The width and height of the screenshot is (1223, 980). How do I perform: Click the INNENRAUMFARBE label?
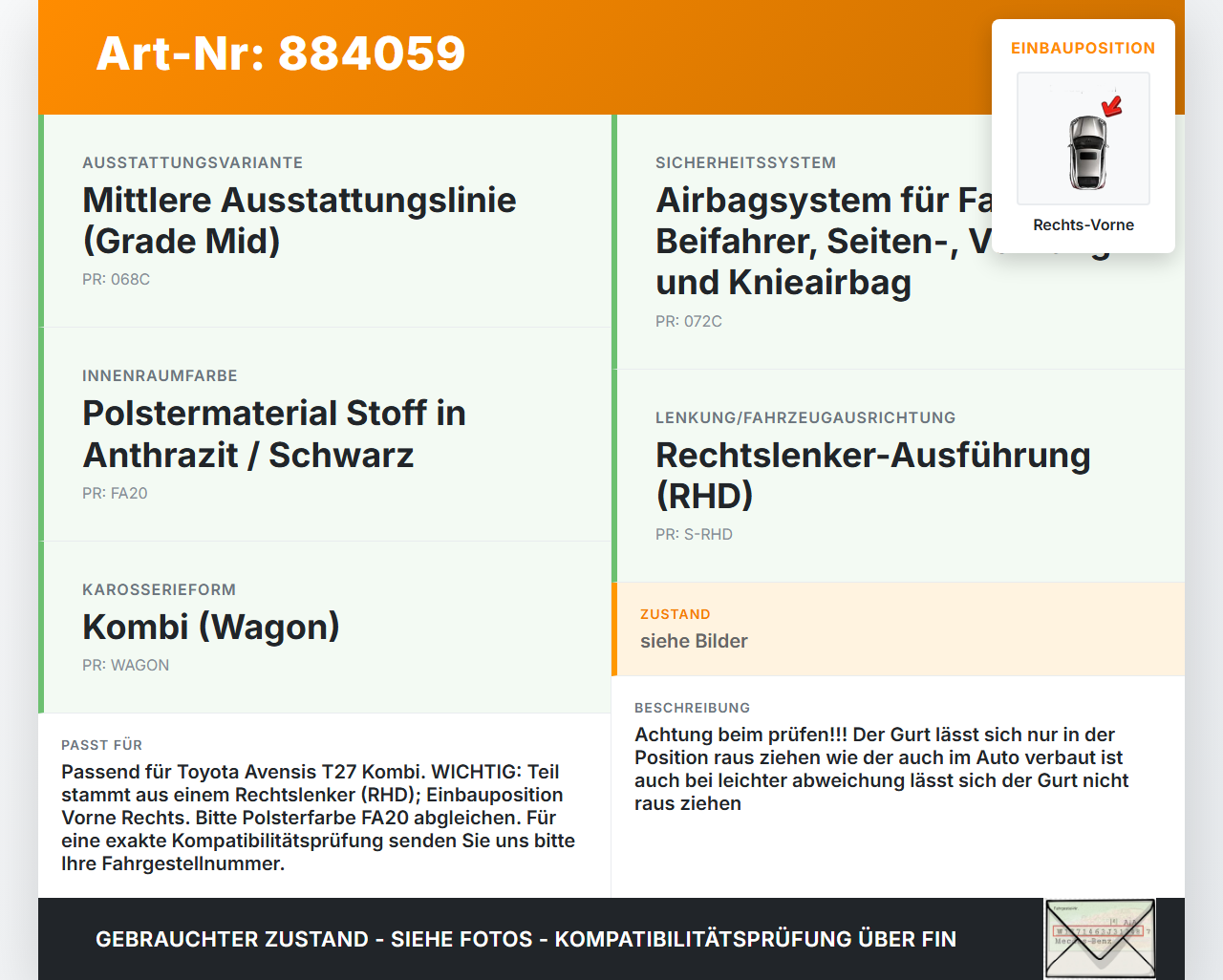(160, 376)
